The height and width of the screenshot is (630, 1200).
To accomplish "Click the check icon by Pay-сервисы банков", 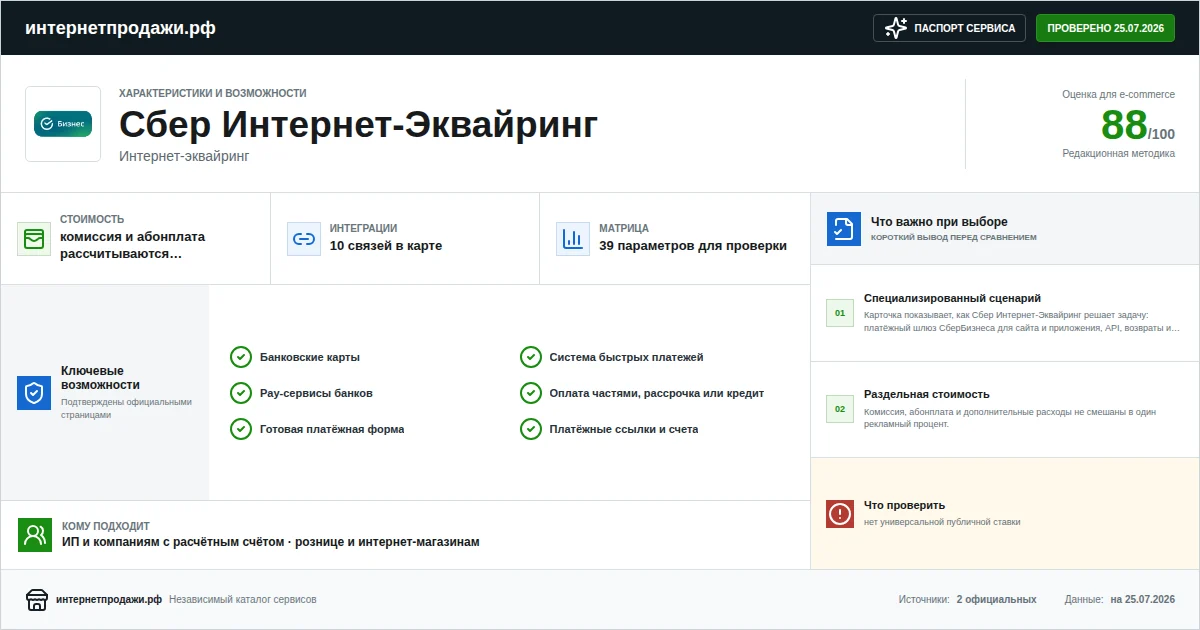I will [x=241, y=393].
